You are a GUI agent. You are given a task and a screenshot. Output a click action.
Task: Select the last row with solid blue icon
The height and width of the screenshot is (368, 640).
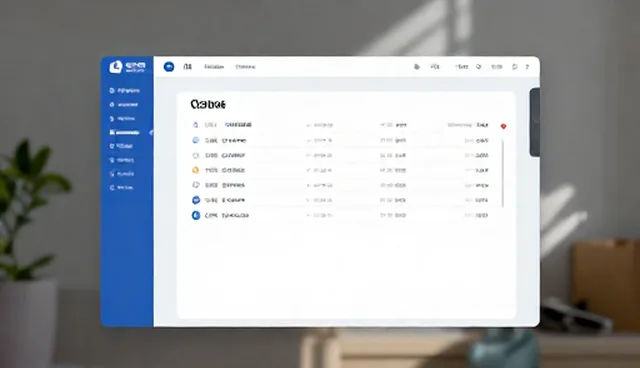click(x=340, y=215)
